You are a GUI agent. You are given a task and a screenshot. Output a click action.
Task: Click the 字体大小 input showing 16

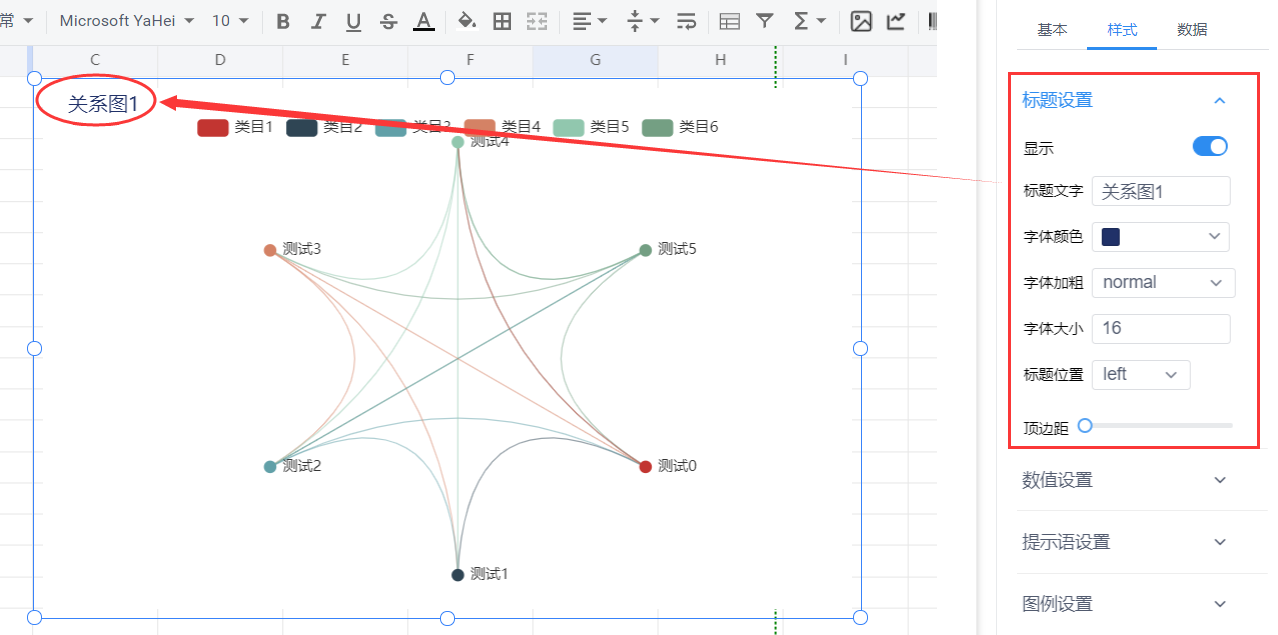click(x=1161, y=329)
